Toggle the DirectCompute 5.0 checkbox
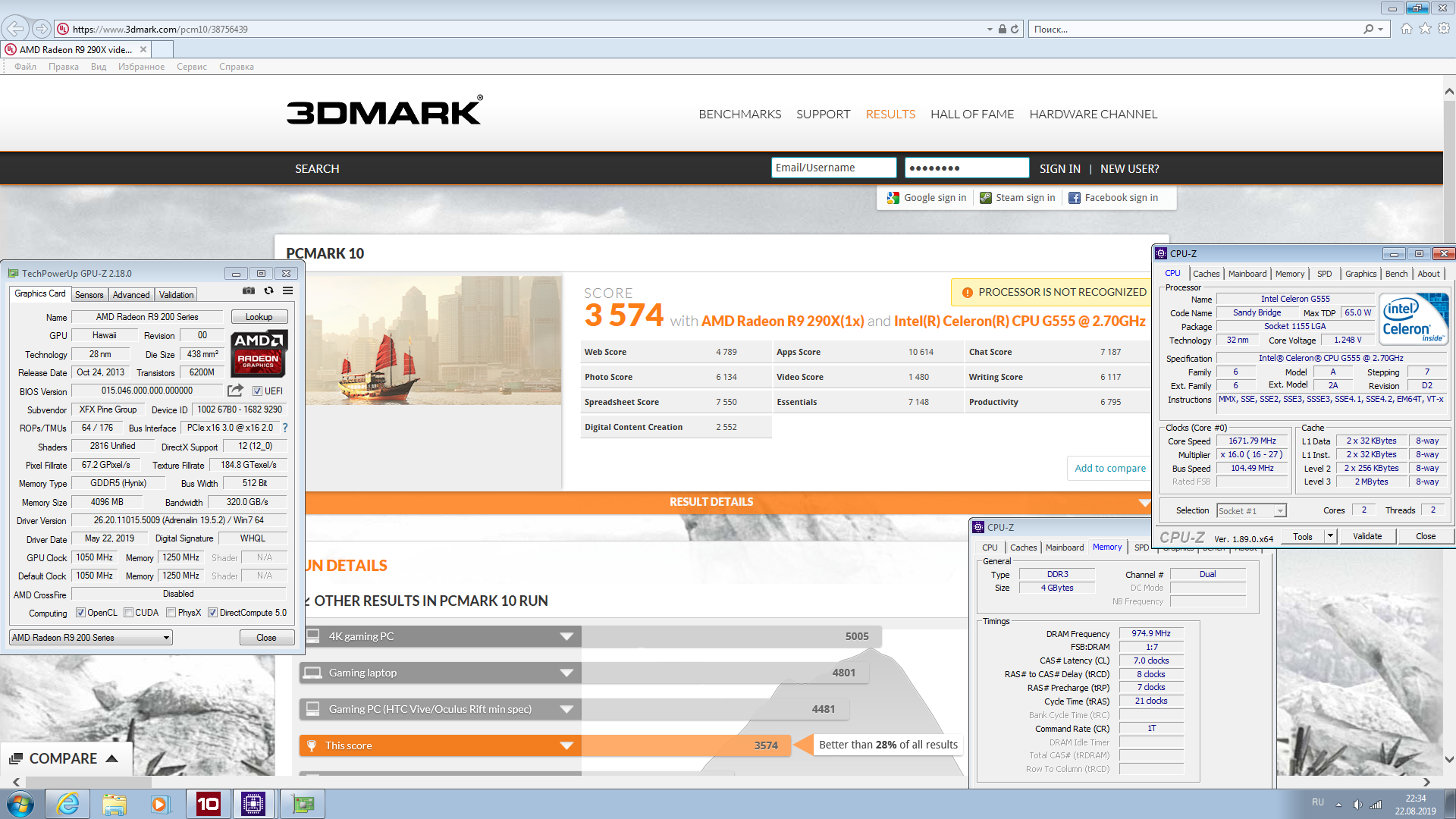Image resolution: width=1456 pixels, height=819 pixels. pos(213,613)
